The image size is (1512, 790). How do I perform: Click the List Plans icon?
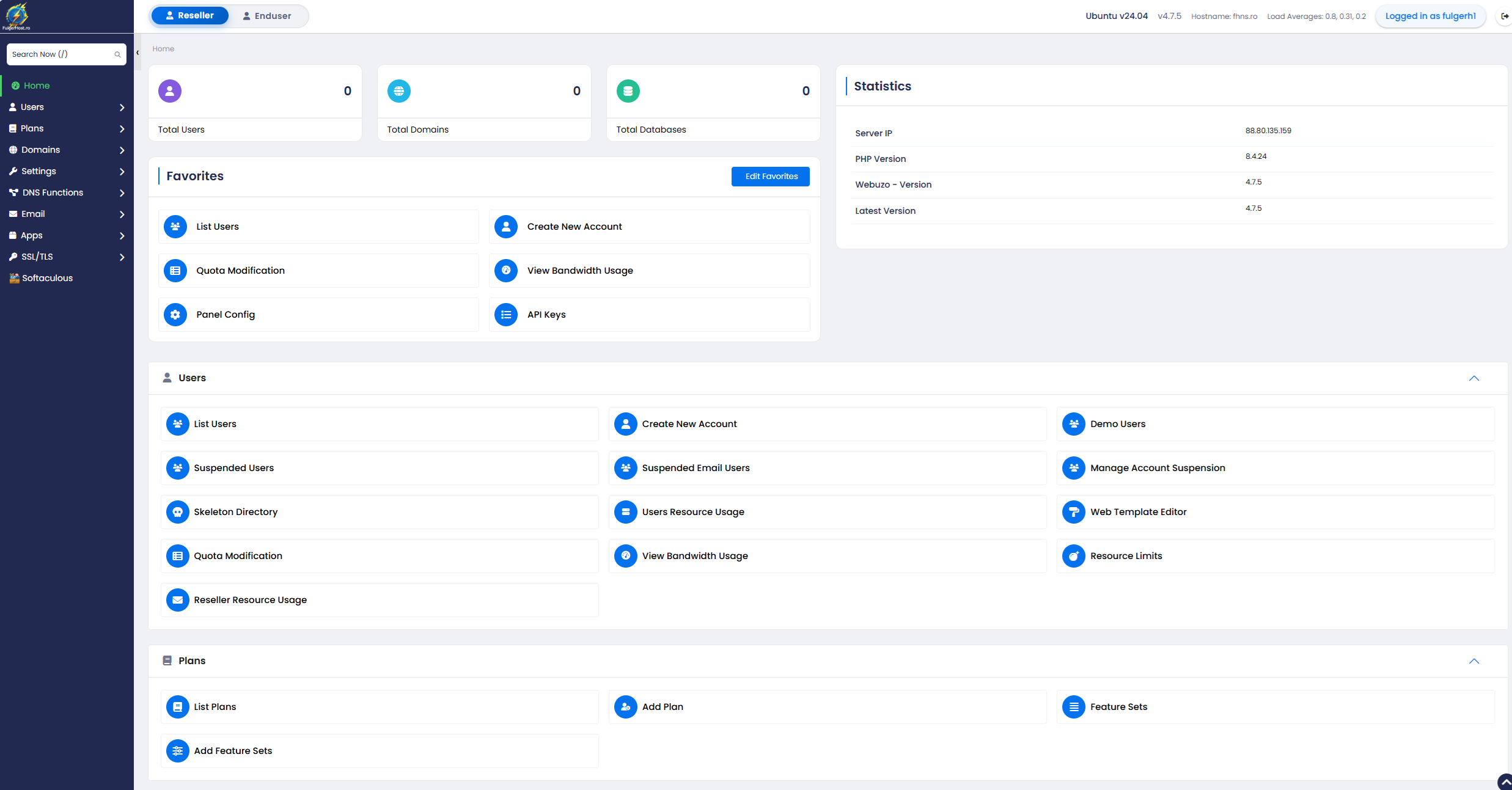tap(178, 707)
